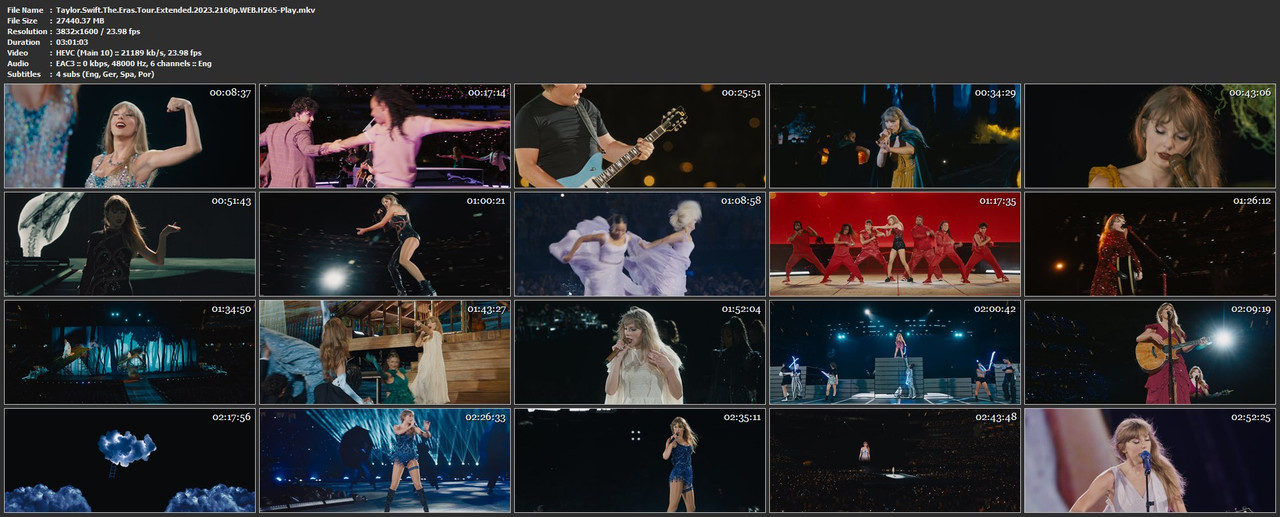
Task: Open the guitar thumbnail at 00:25:51
Action: coord(640,136)
